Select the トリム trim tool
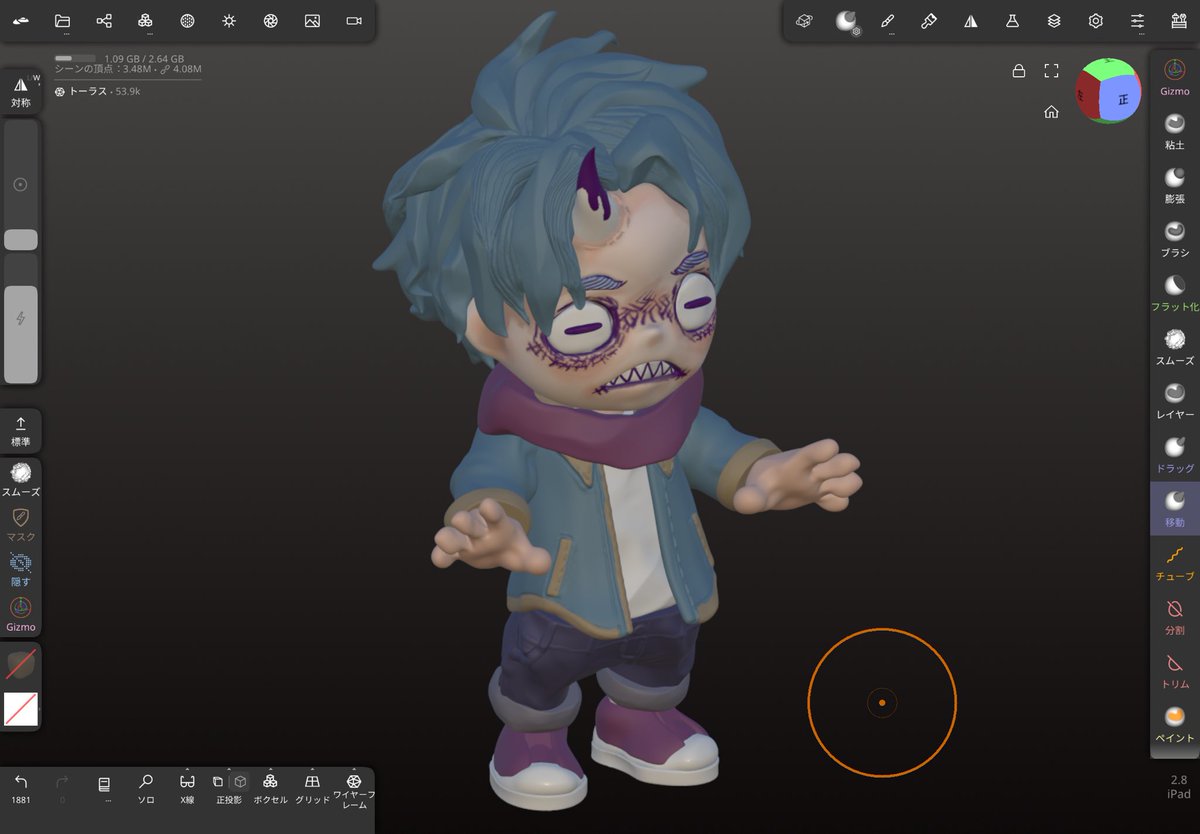The height and width of the screenshot is (834, 1200). (1175, 671)
